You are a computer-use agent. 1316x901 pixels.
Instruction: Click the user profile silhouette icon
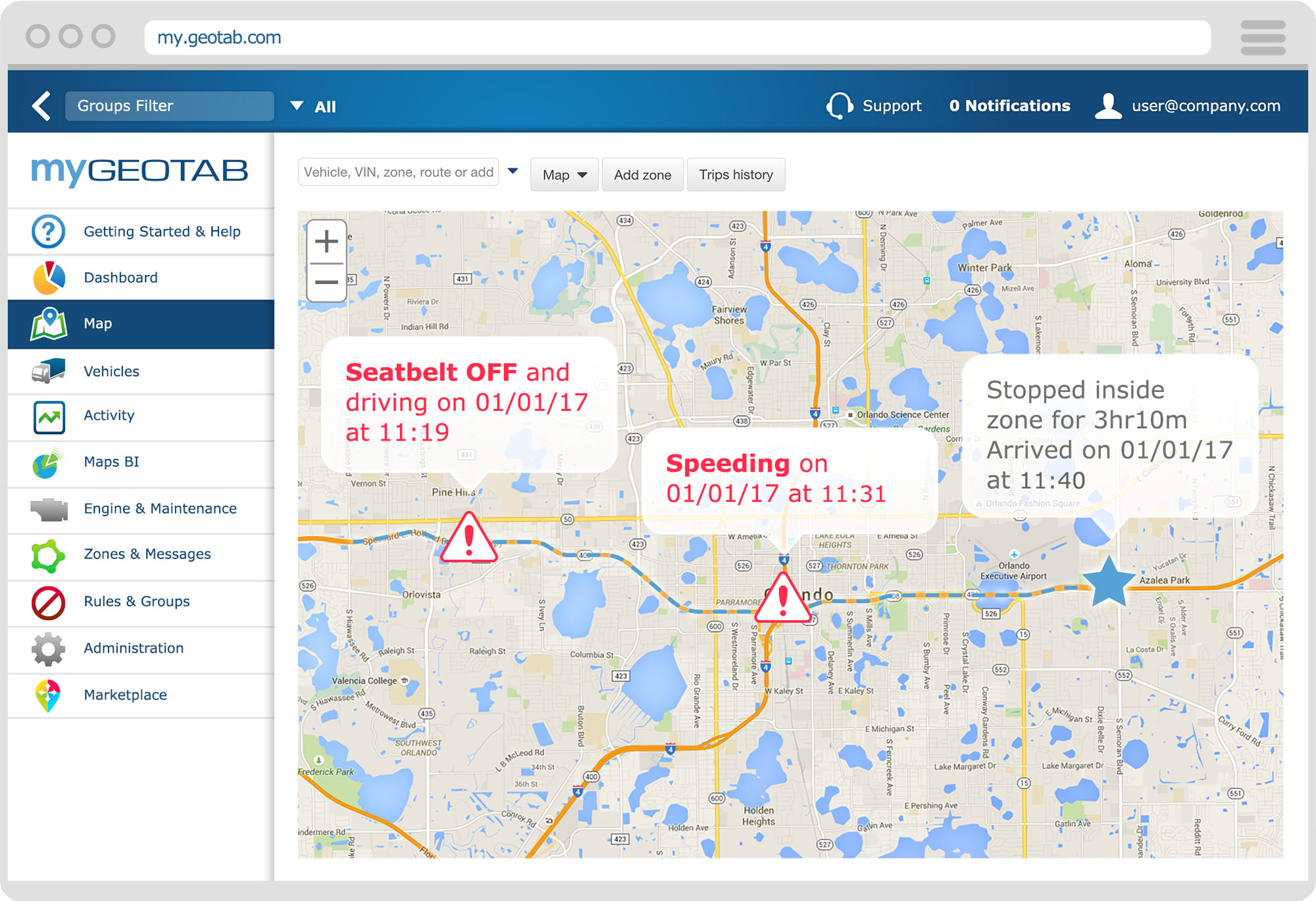coord(1108,106)
